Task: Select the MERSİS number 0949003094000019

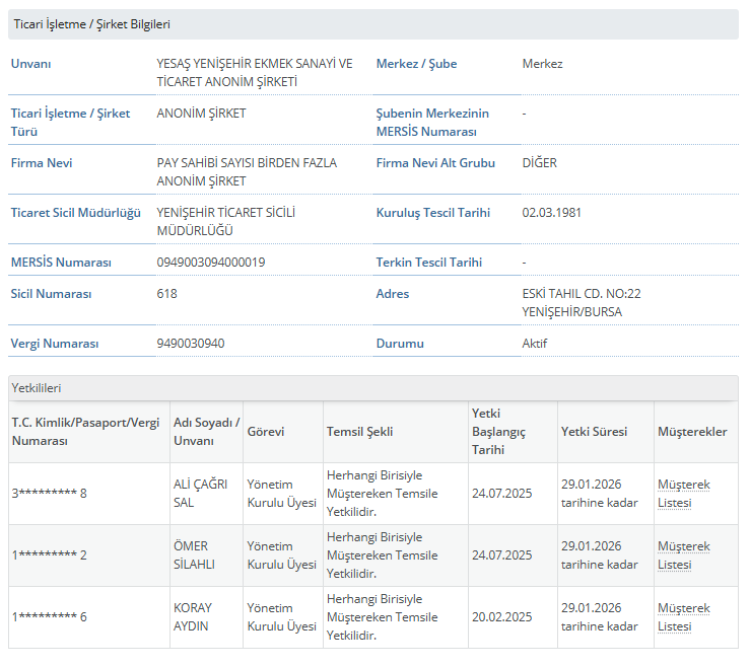Action: tap(211, 262)
